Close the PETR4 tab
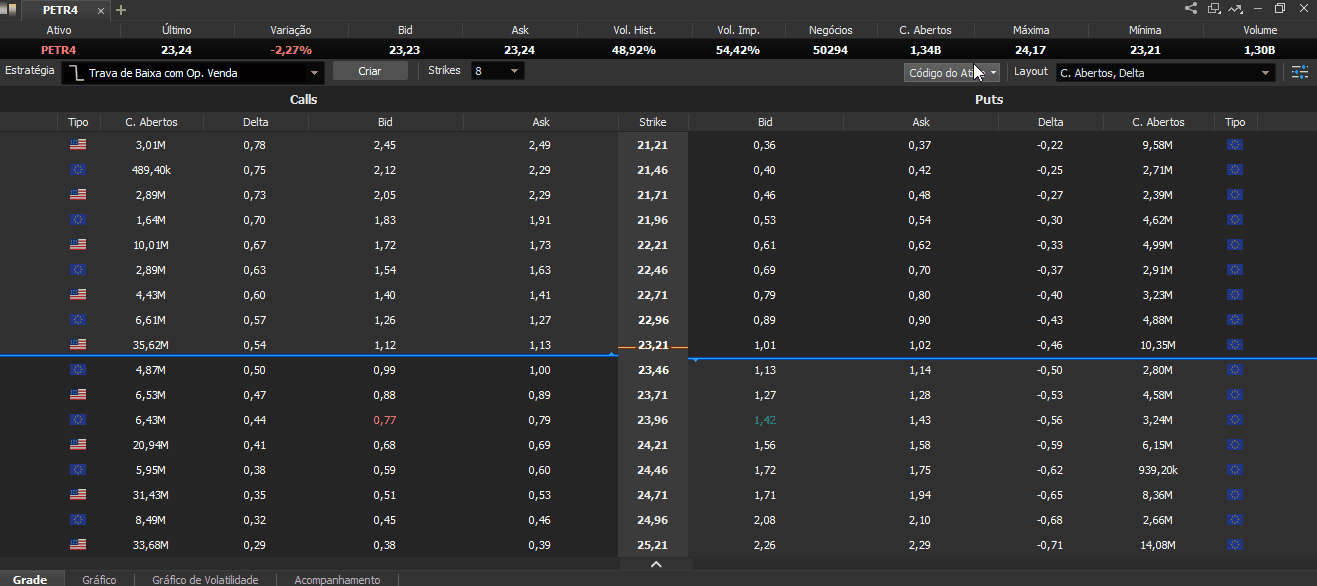Viewport: 1317px width, 586px height. coord(101,10)
